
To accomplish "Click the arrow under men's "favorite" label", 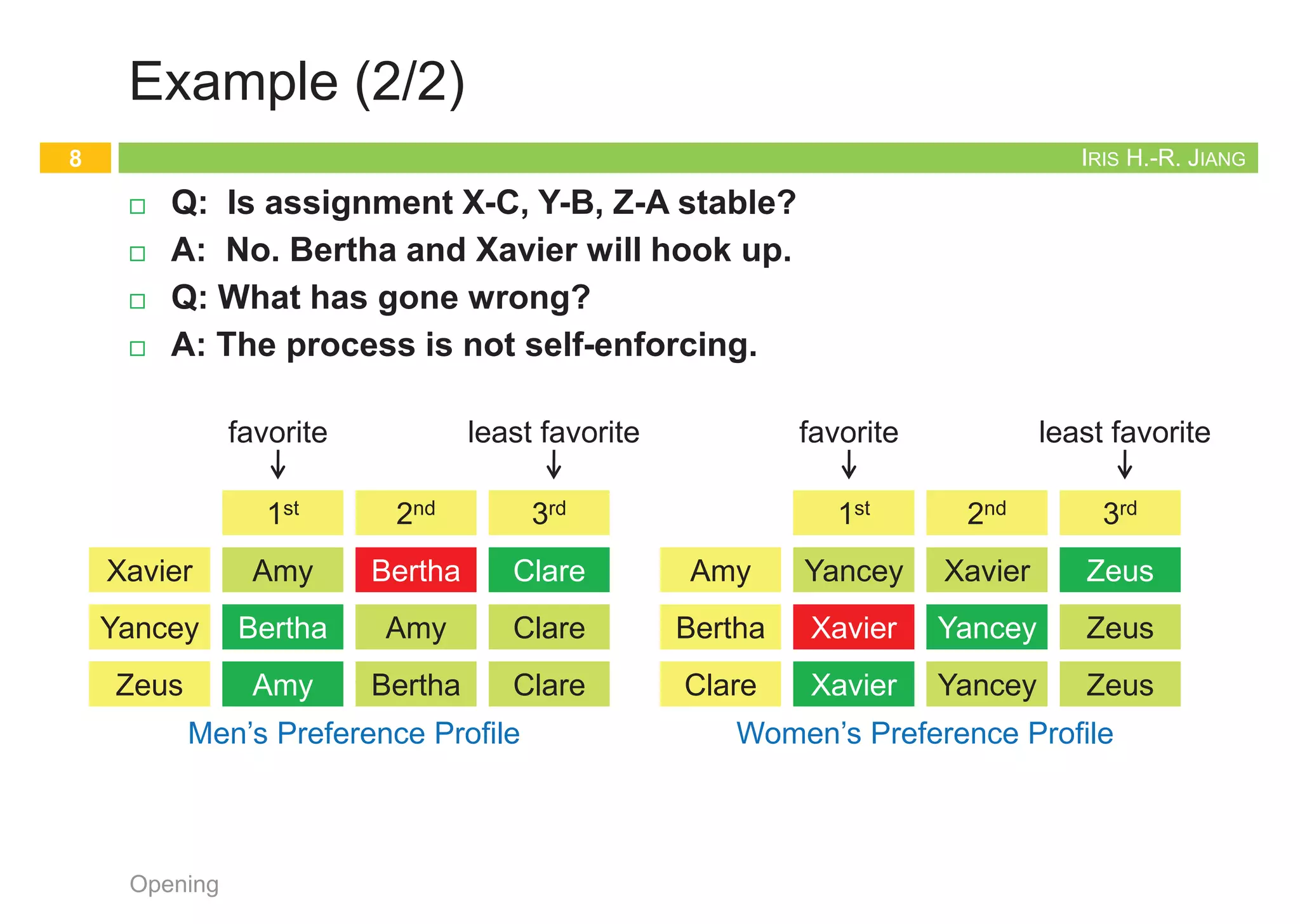I will point(278,464).
